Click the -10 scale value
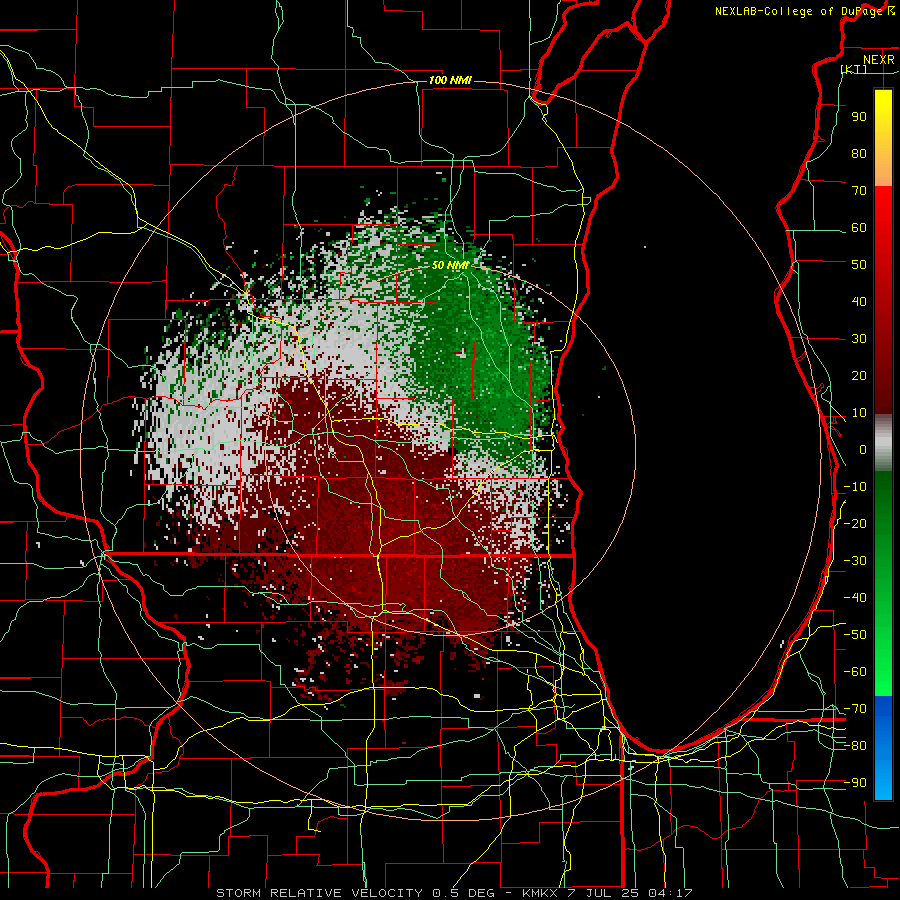The image size is (900, 900). pyautogui.click(x=855, y=487)
